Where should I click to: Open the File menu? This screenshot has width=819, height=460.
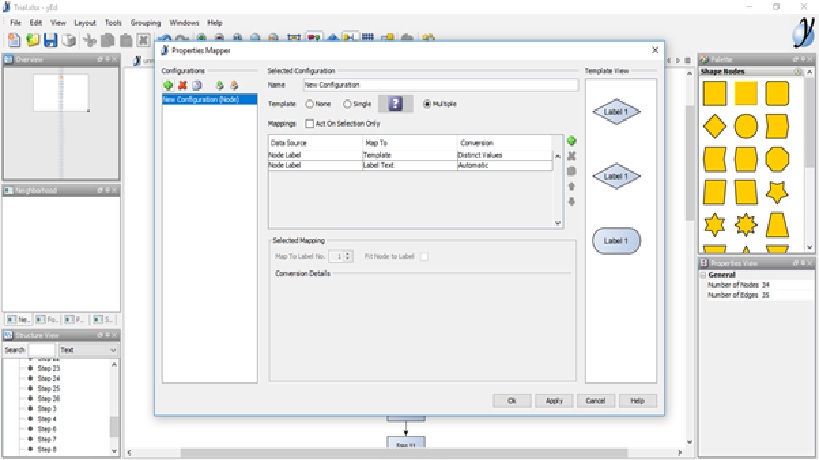(x=16, y=23)
